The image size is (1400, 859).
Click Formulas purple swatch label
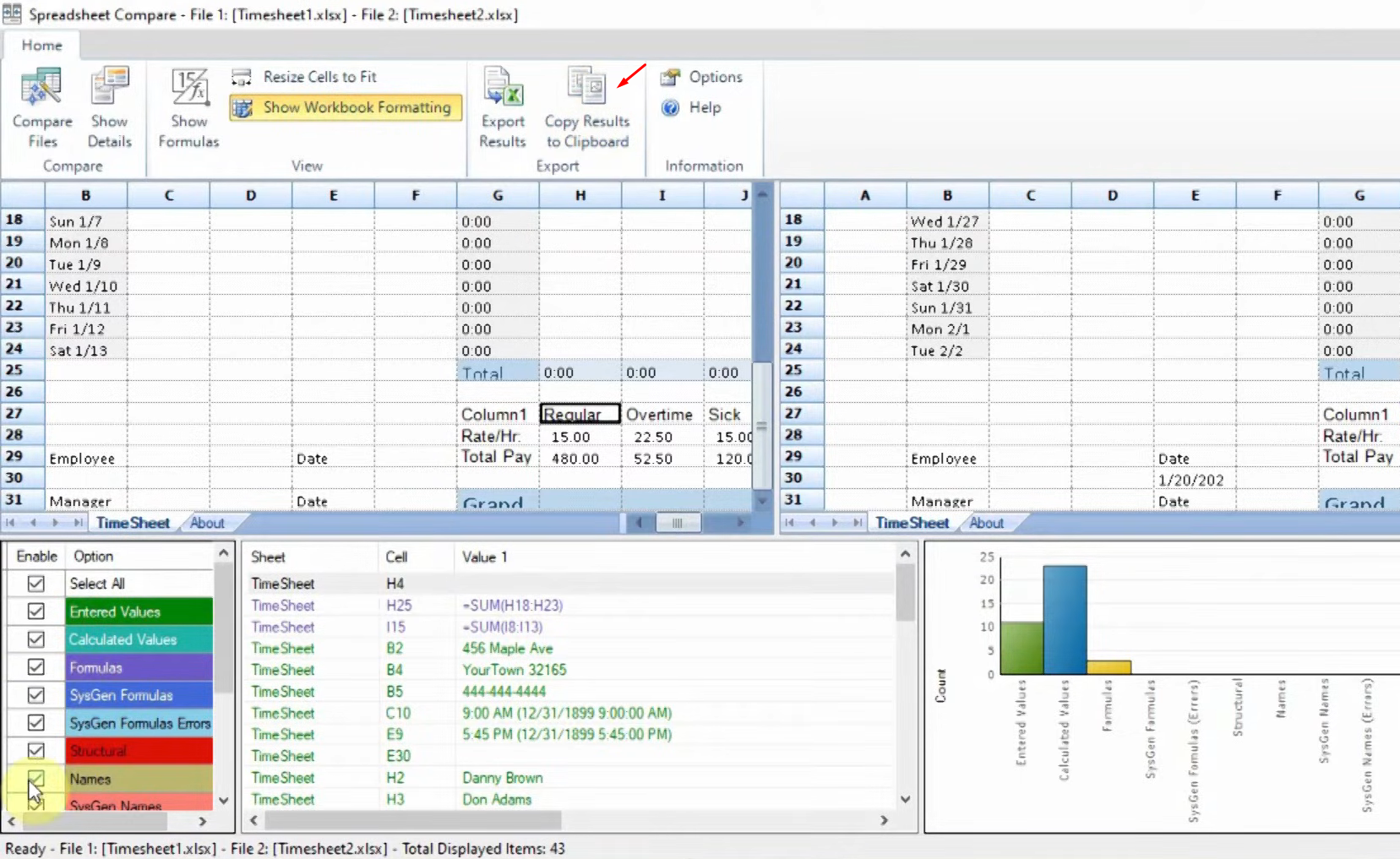[x=139, y=667]
